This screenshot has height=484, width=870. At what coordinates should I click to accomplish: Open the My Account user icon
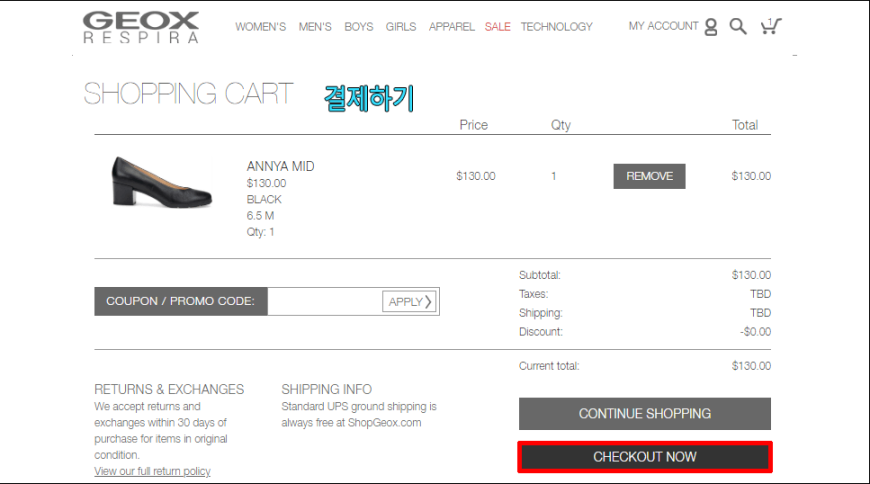pos(711,27)
